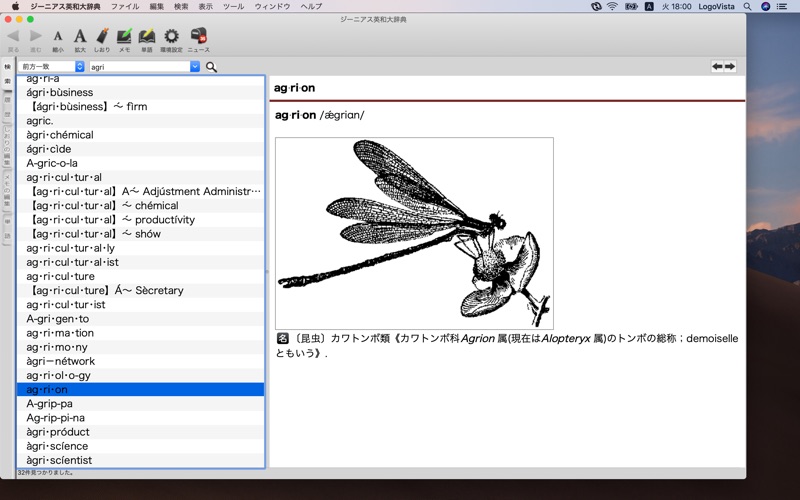Click the dragonfly illustration image
This screenshot has height=500, width=800.
point(414,233)
